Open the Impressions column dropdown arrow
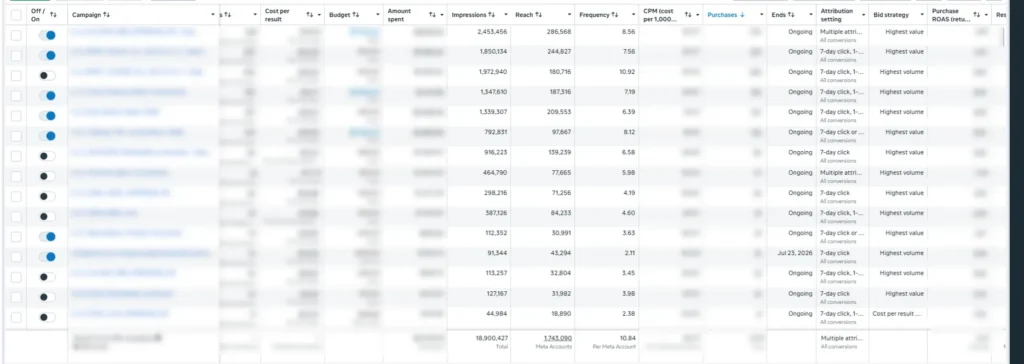This screenshot has width=1024, height=364. (x=506, y=14)
